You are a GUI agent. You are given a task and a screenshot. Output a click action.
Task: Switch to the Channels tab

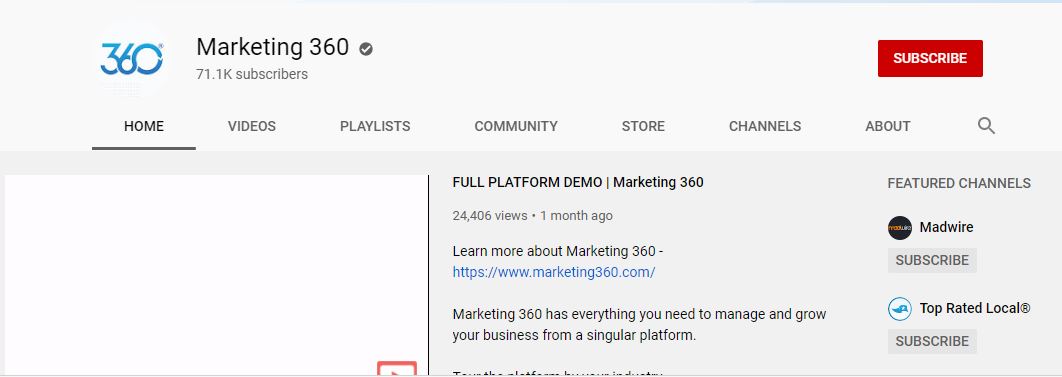click(765, 126)
